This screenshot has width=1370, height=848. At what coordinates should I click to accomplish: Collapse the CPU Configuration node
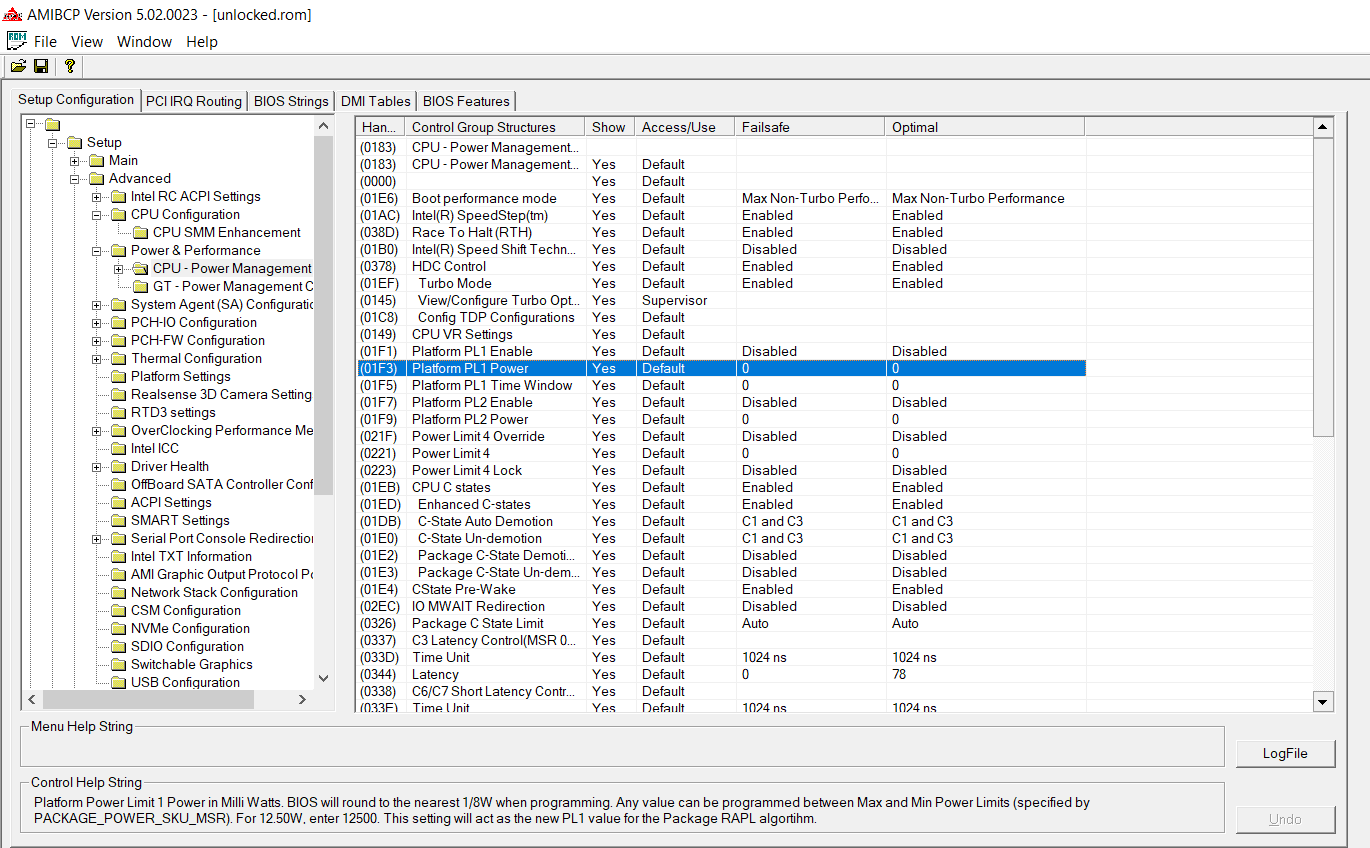point(97,215)
